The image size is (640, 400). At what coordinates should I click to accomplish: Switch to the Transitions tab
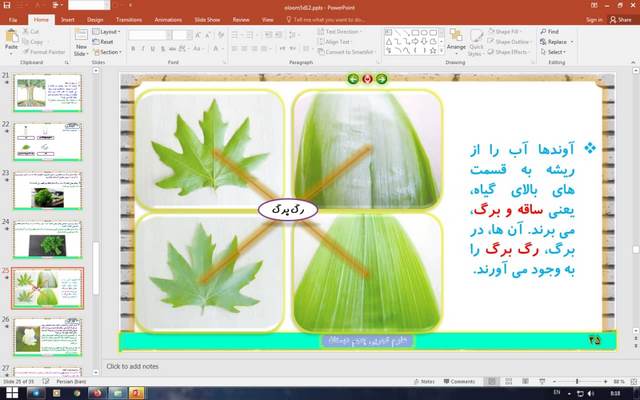[129, 20]
